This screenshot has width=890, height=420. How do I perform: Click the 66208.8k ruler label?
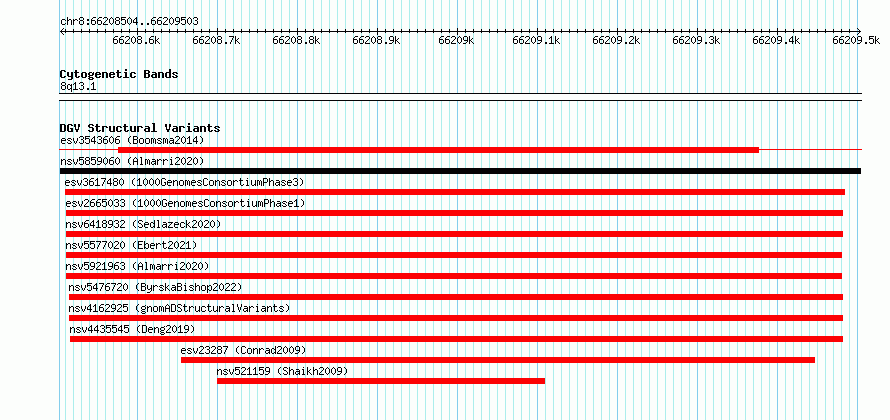[297, 40]
